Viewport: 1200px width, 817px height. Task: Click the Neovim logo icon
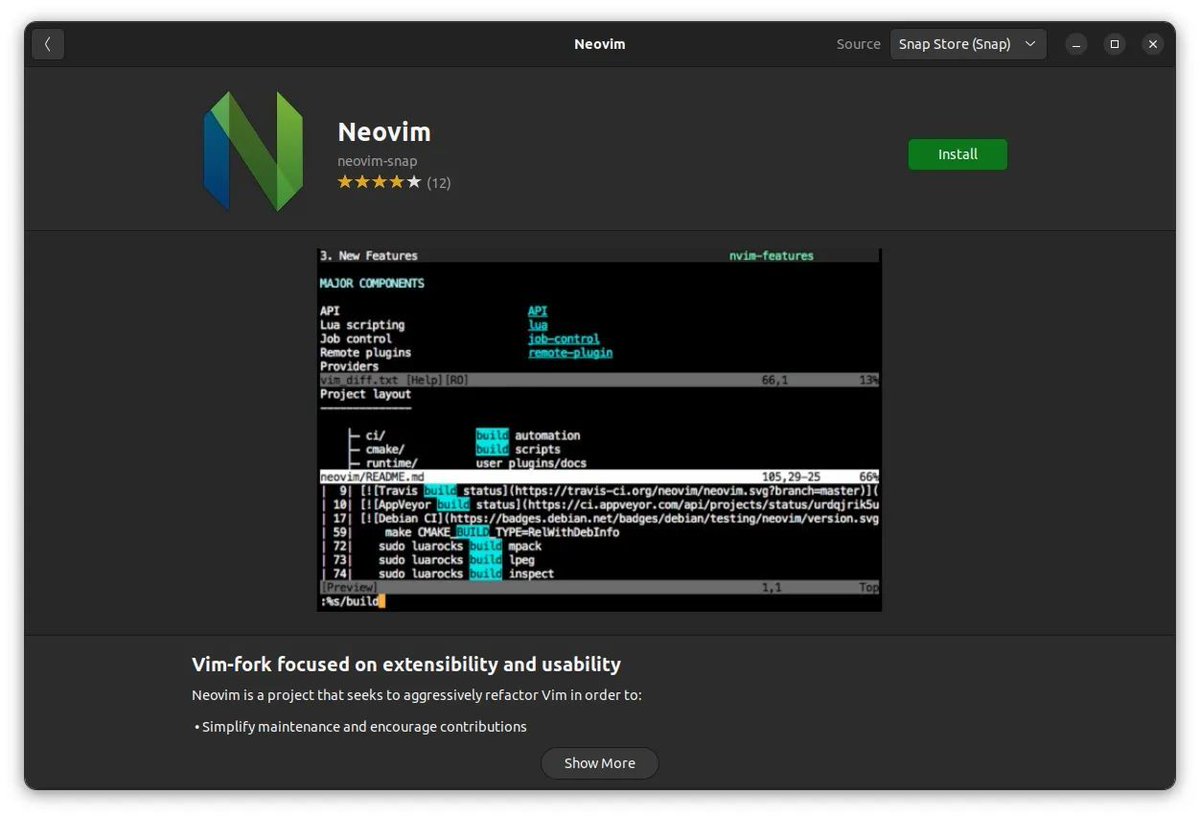pos(253,151)
